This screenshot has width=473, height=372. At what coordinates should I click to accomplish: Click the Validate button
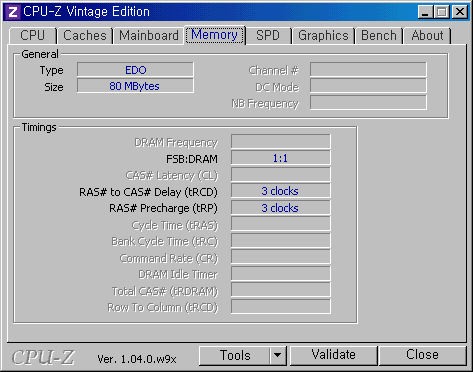pyautogui.click(x=333, y=355)
